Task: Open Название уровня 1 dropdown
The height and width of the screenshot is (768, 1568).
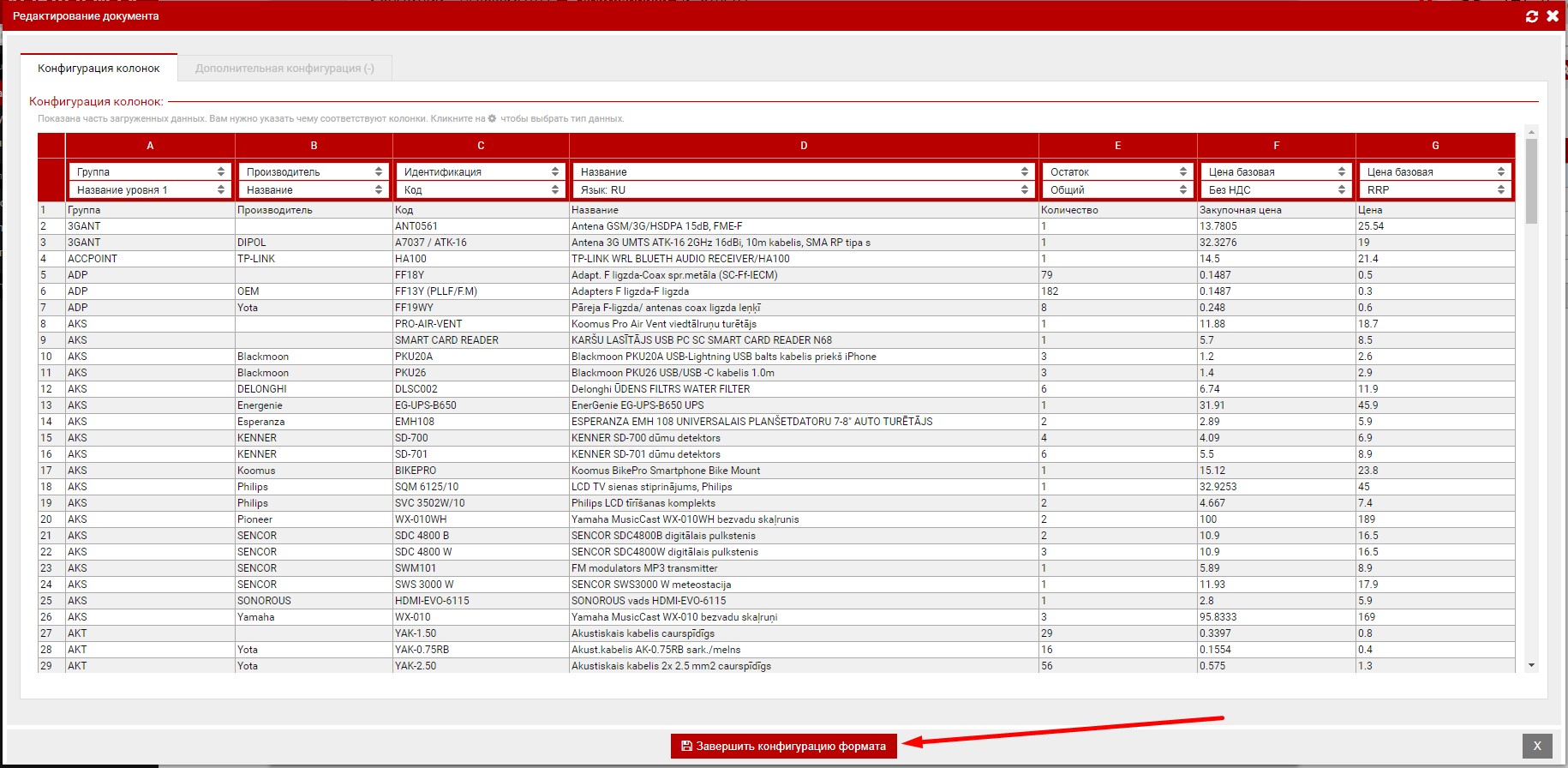Action: pos(150,189)
